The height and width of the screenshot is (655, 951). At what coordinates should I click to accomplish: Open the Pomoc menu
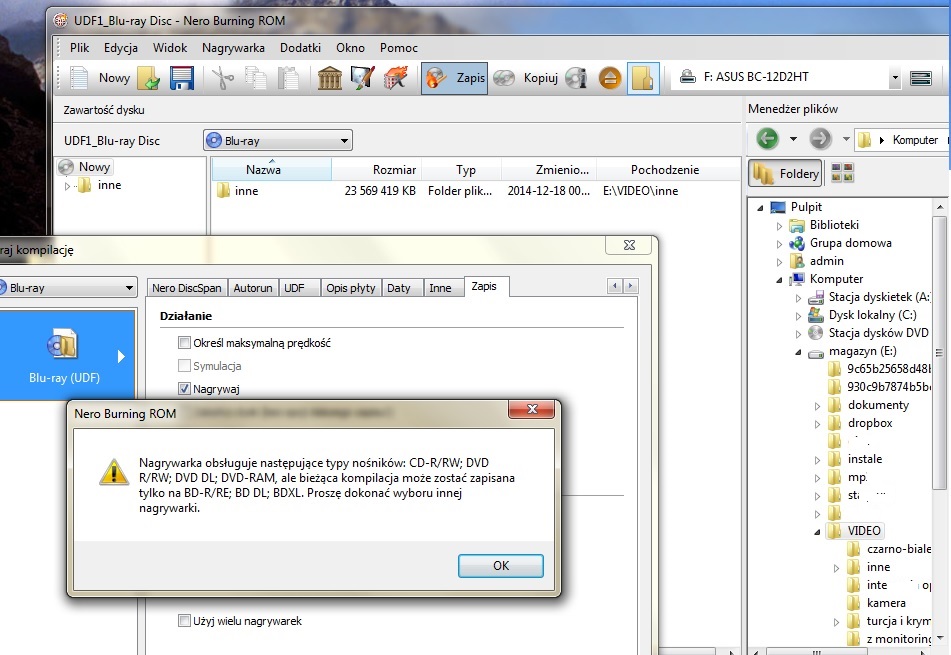pos(398,47)
